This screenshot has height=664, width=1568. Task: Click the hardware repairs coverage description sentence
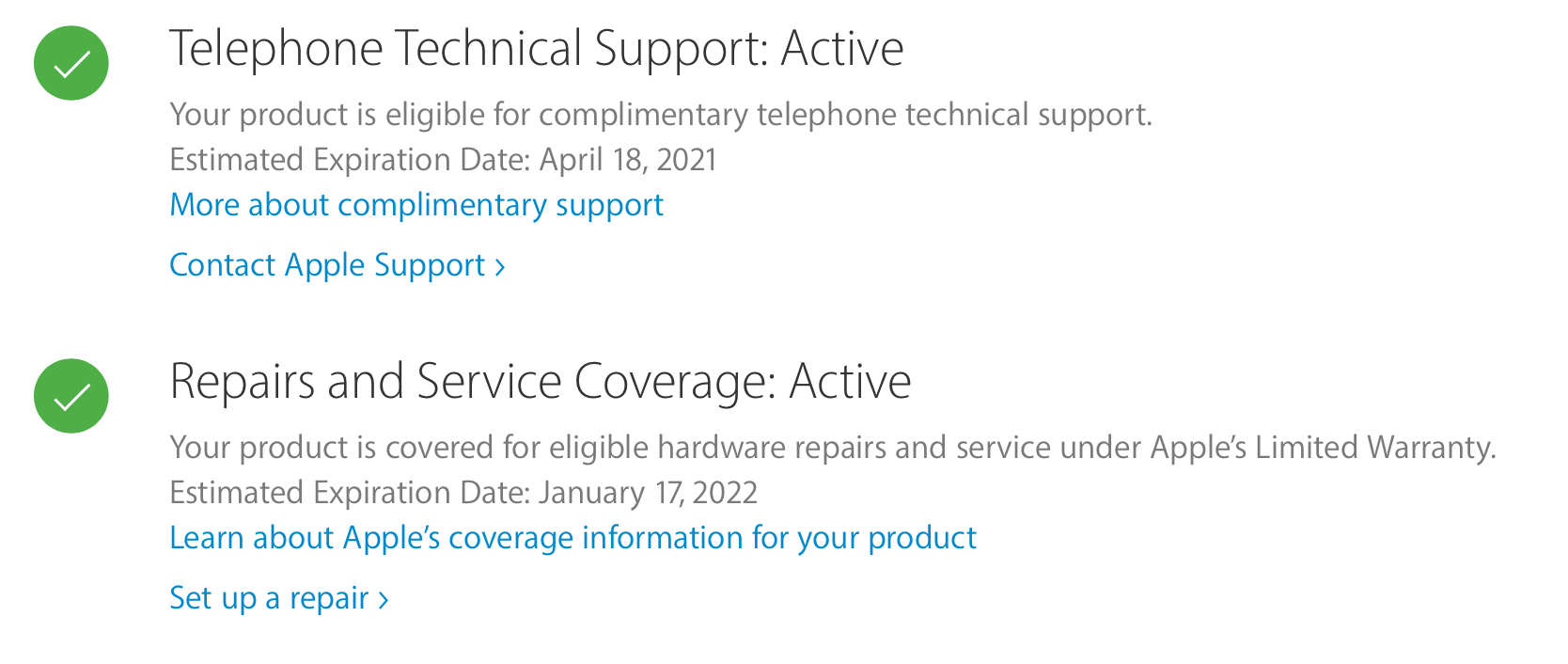[832, 448]
